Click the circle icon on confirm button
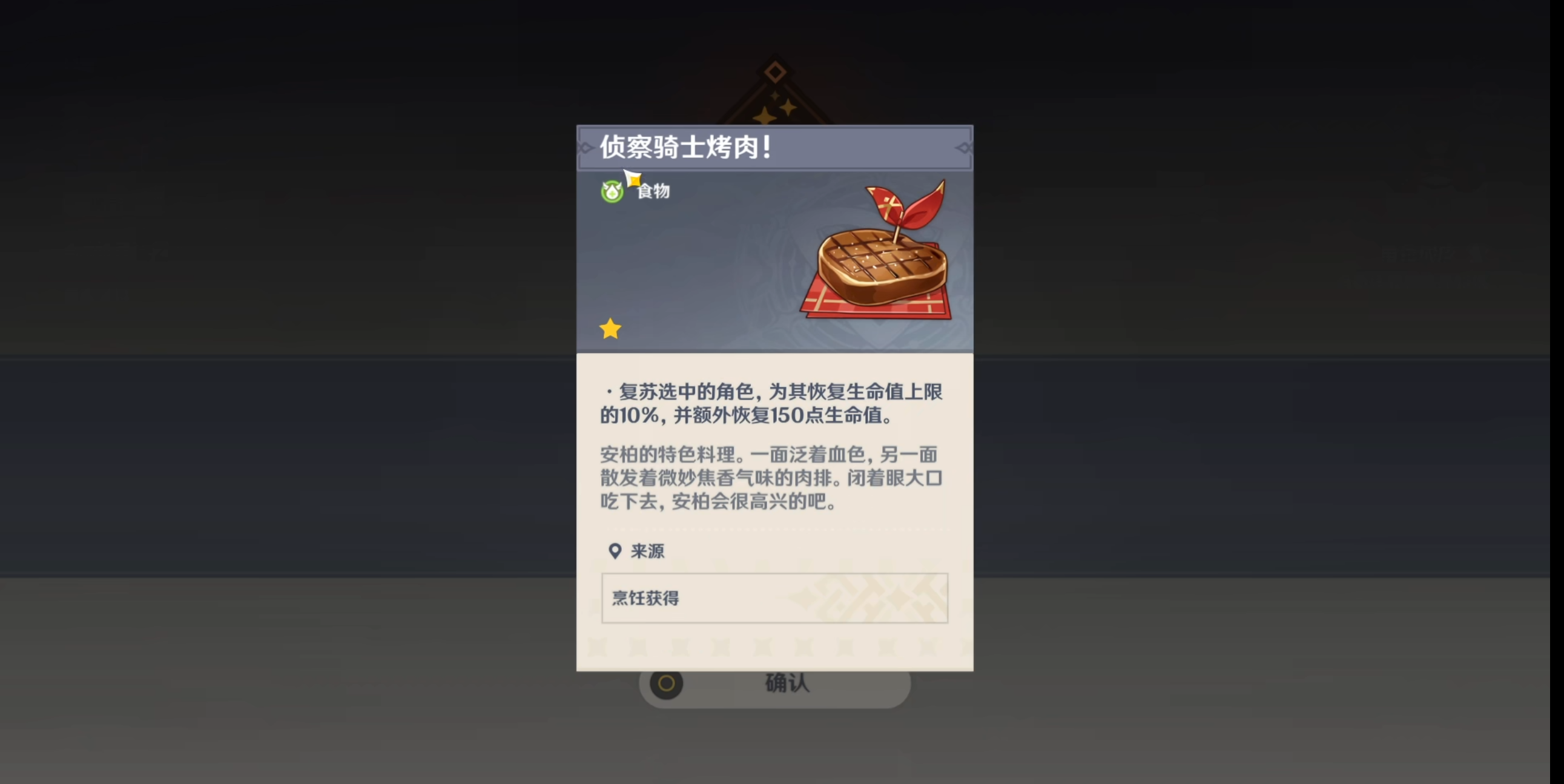1564x784 pixels. [x=666, y=684]
